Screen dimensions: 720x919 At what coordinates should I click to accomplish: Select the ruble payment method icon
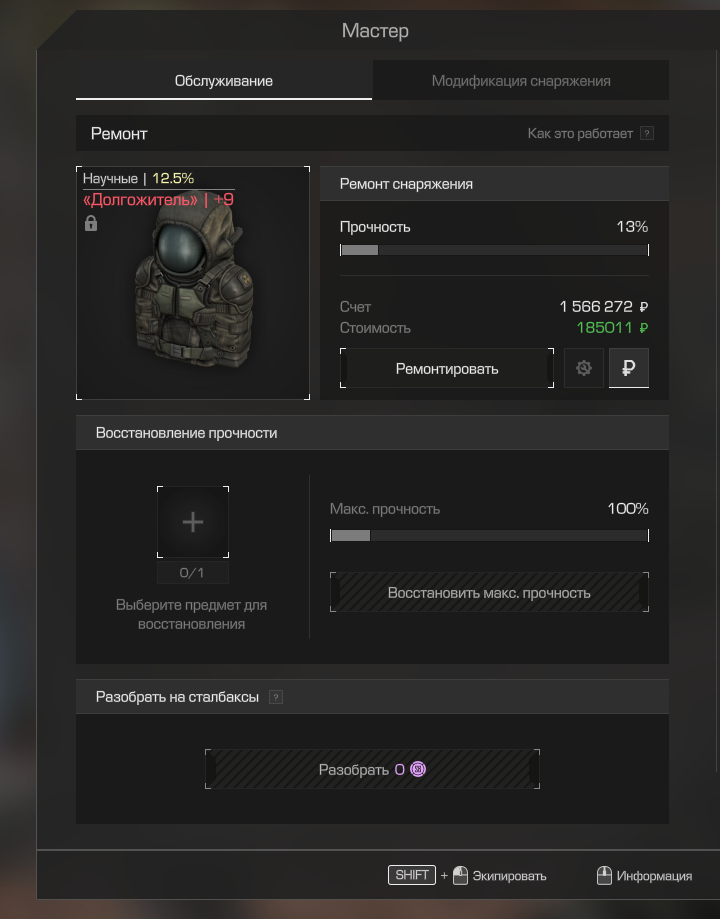coord(629,368)
